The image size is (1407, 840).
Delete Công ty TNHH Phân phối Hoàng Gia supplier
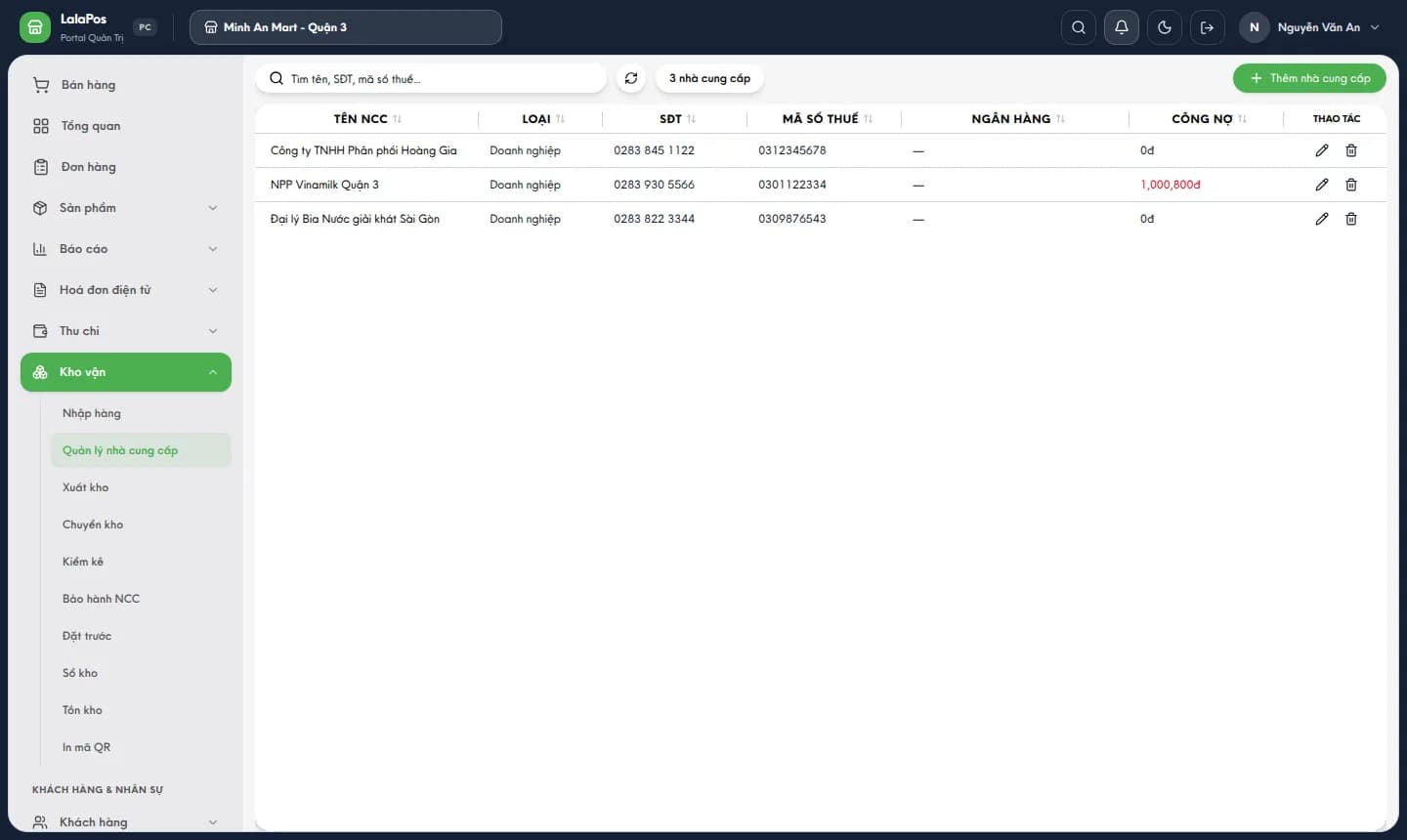1351,150
